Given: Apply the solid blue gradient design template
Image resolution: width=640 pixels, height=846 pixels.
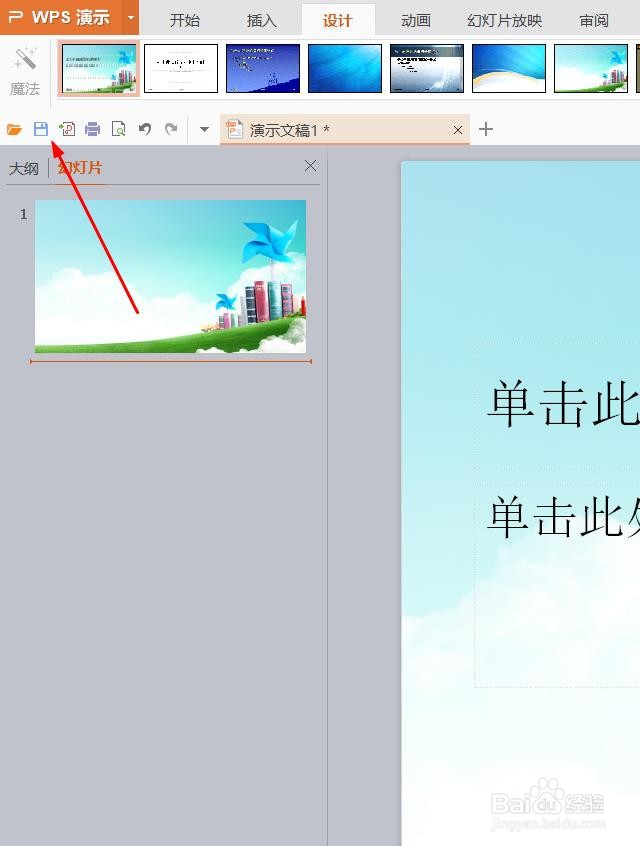Looking at the screenshot, I should click(x=345, y=69).
